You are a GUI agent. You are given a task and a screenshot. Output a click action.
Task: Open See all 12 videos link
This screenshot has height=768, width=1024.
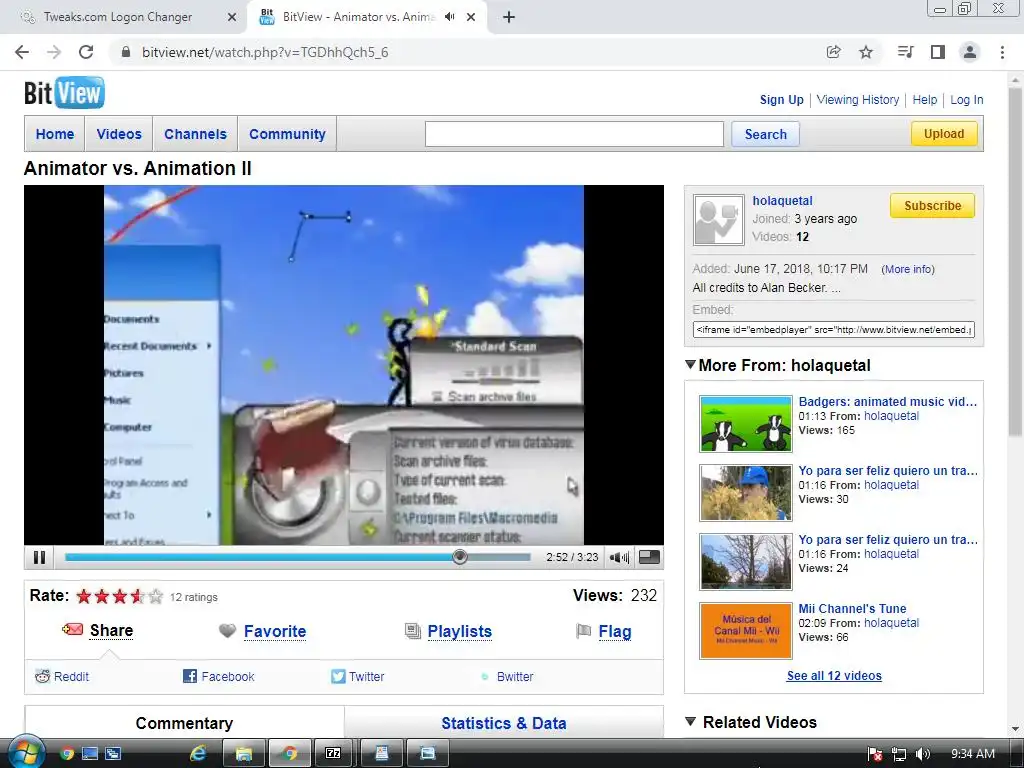point(834,676)
